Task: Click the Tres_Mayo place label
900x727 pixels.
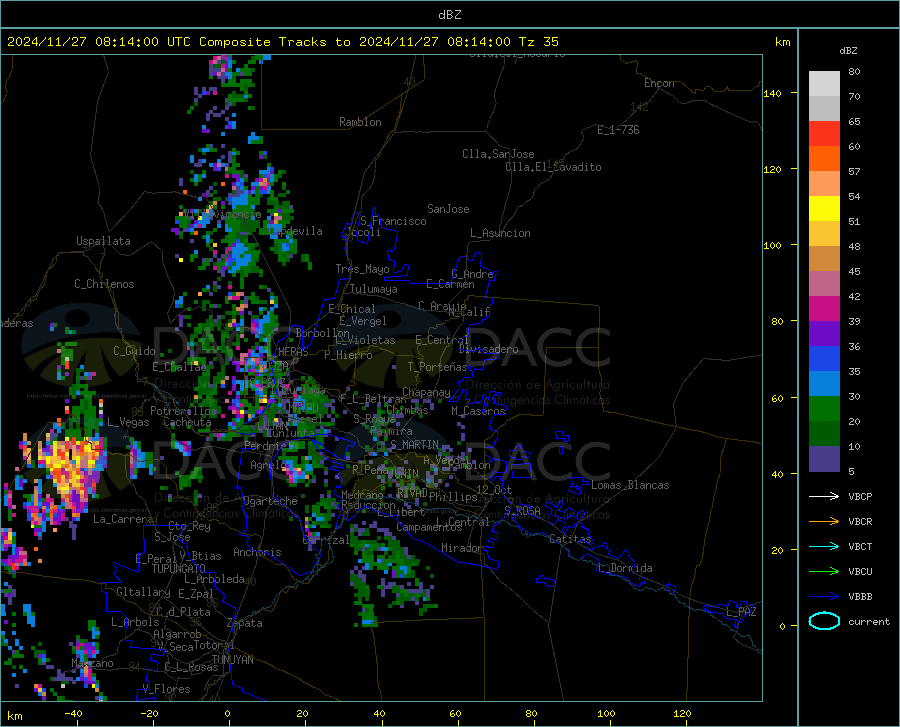Action: pyautogui.click(x=362, y=269)
